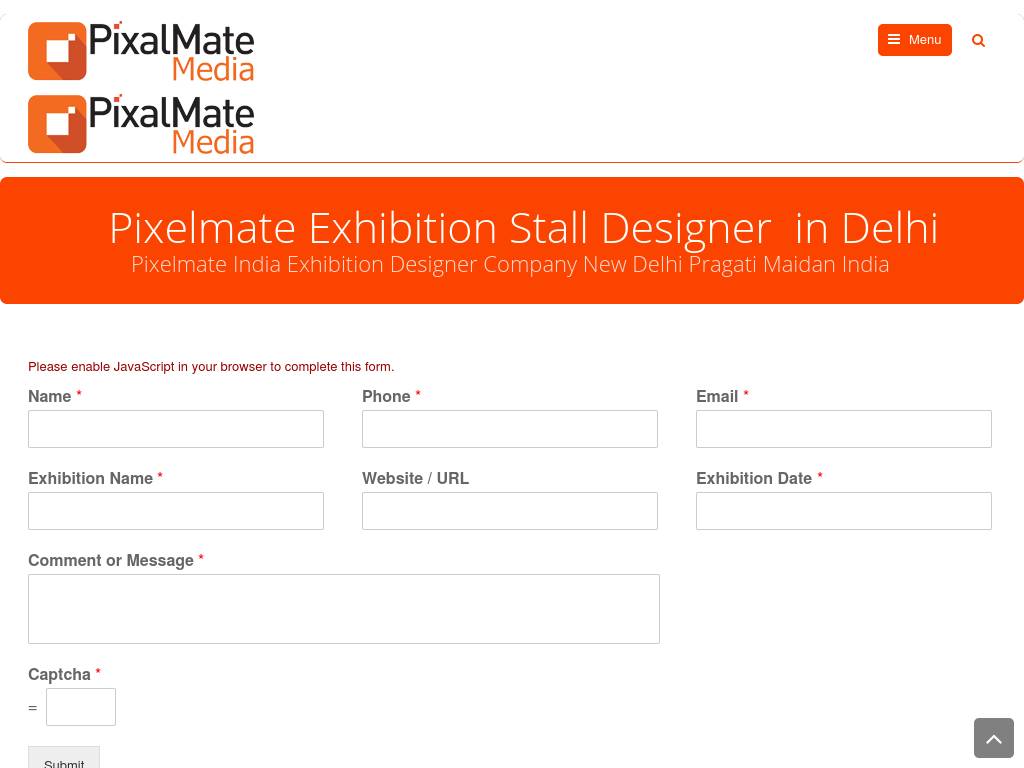Click the Name field label
Image resolution: width=1024 pixels, height=768 pixels.
click(55, 396)
